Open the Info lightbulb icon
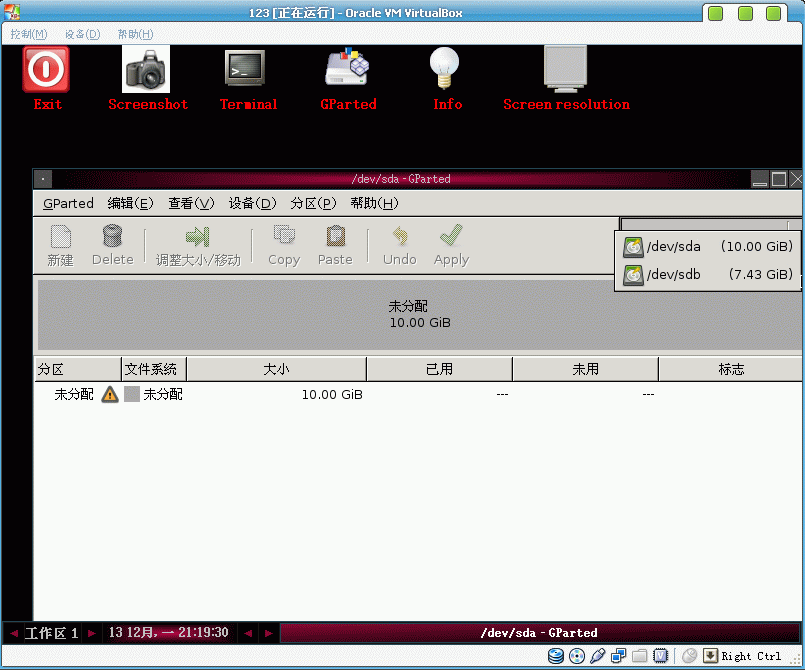Screen dimensions: 805x670 444,68
